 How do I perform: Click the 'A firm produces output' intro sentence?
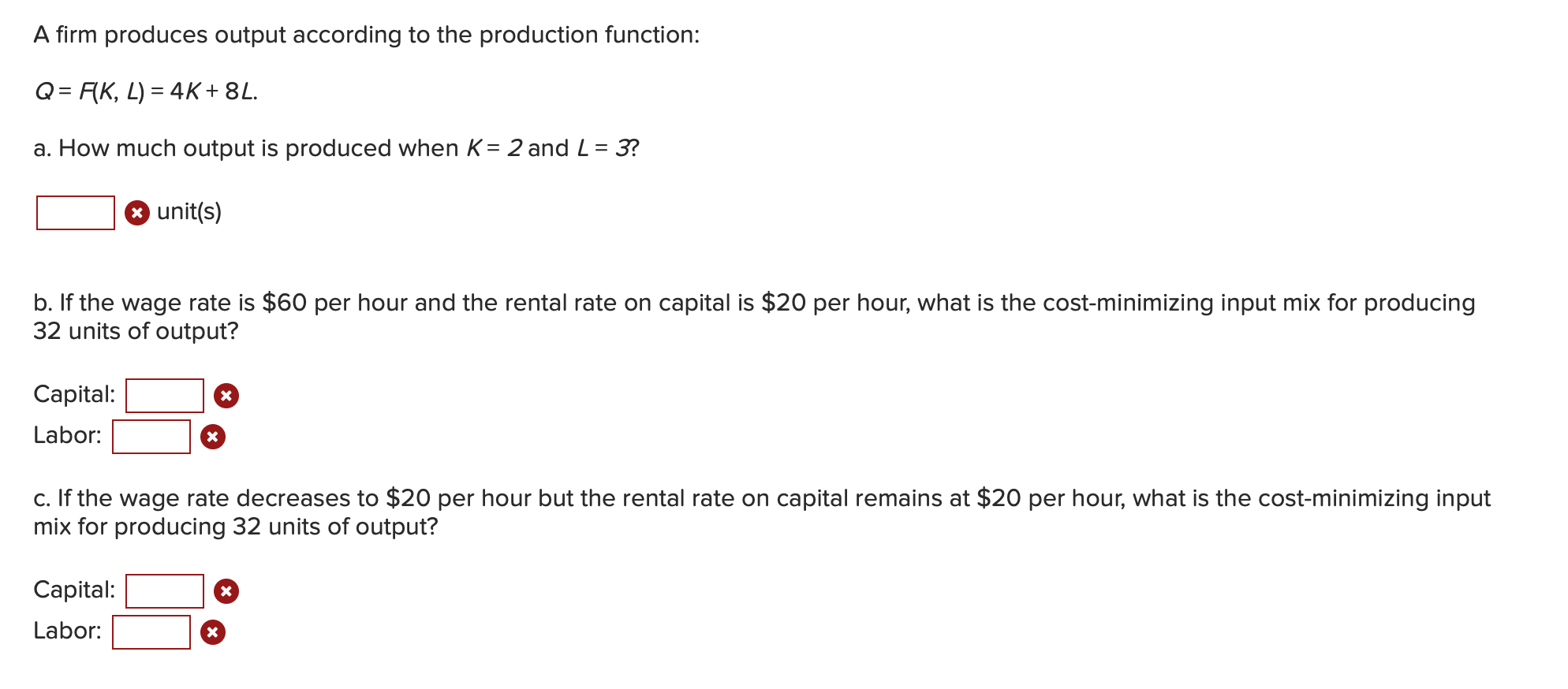tap(367, 35)
